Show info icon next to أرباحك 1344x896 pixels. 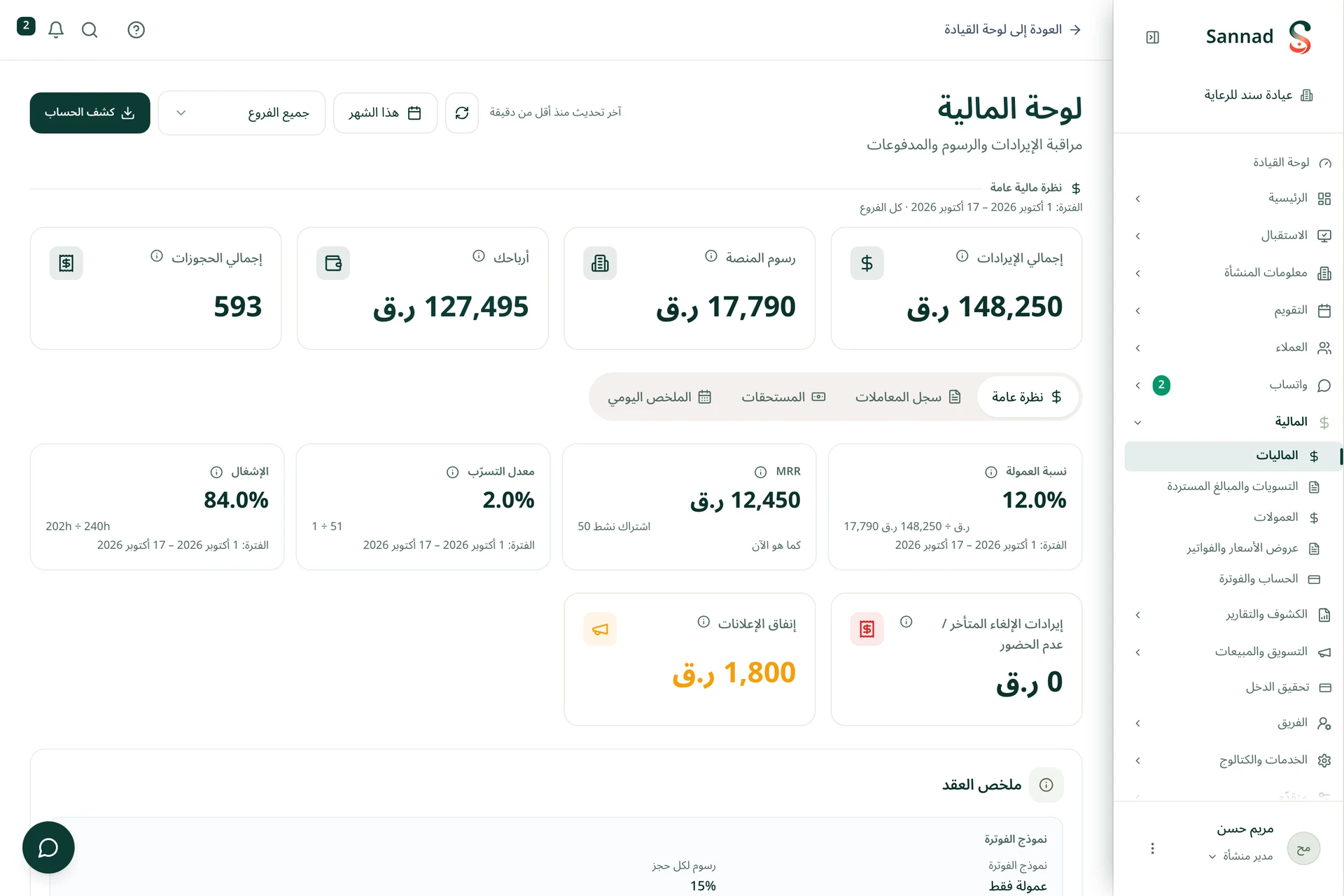coord(479,256)
